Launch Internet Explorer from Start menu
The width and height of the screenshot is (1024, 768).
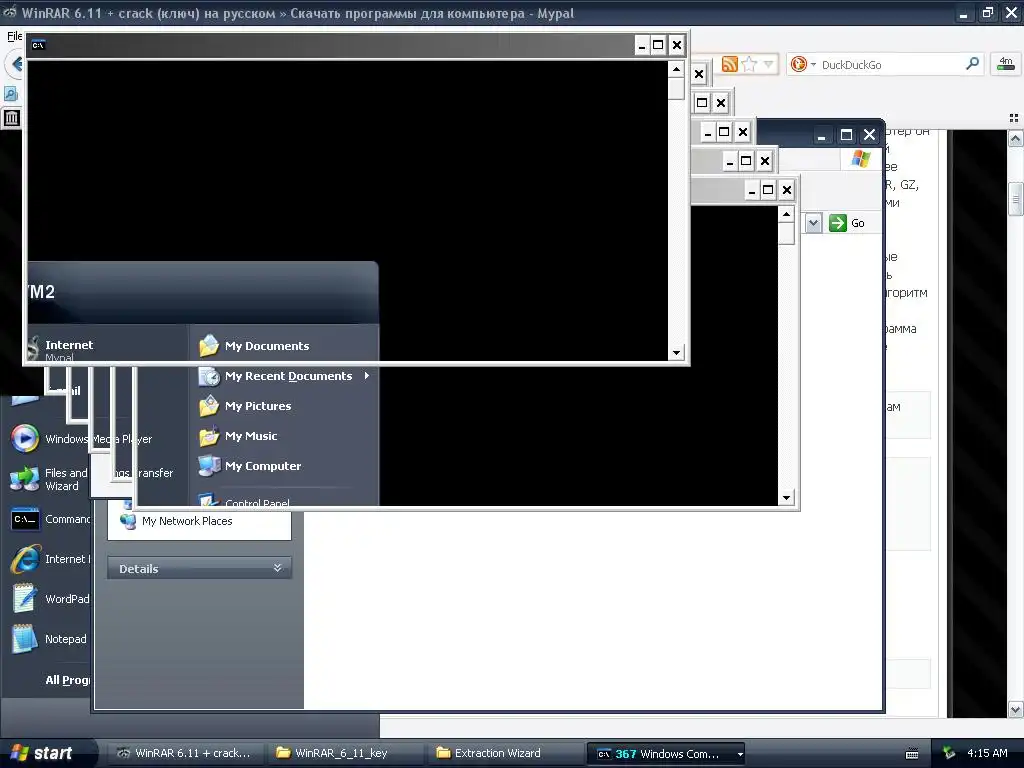50,559
